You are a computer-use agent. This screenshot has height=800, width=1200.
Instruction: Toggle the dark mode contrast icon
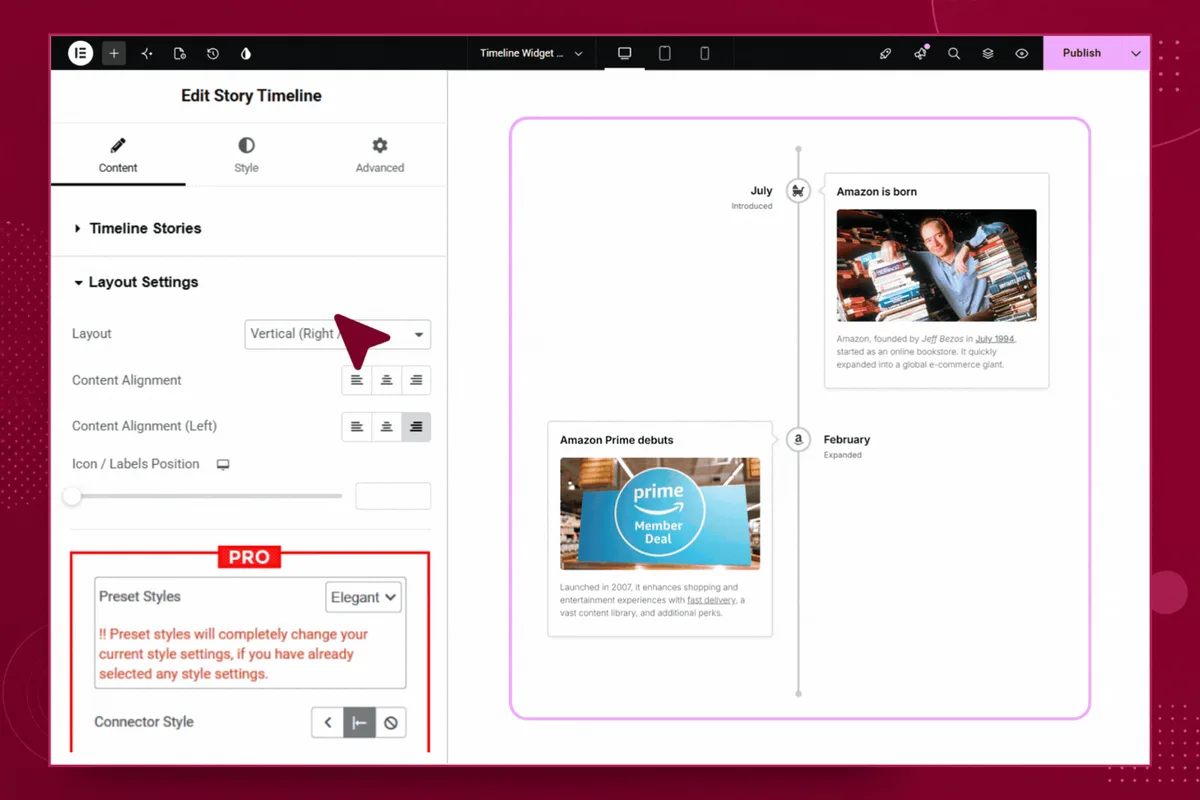point(246,53)
